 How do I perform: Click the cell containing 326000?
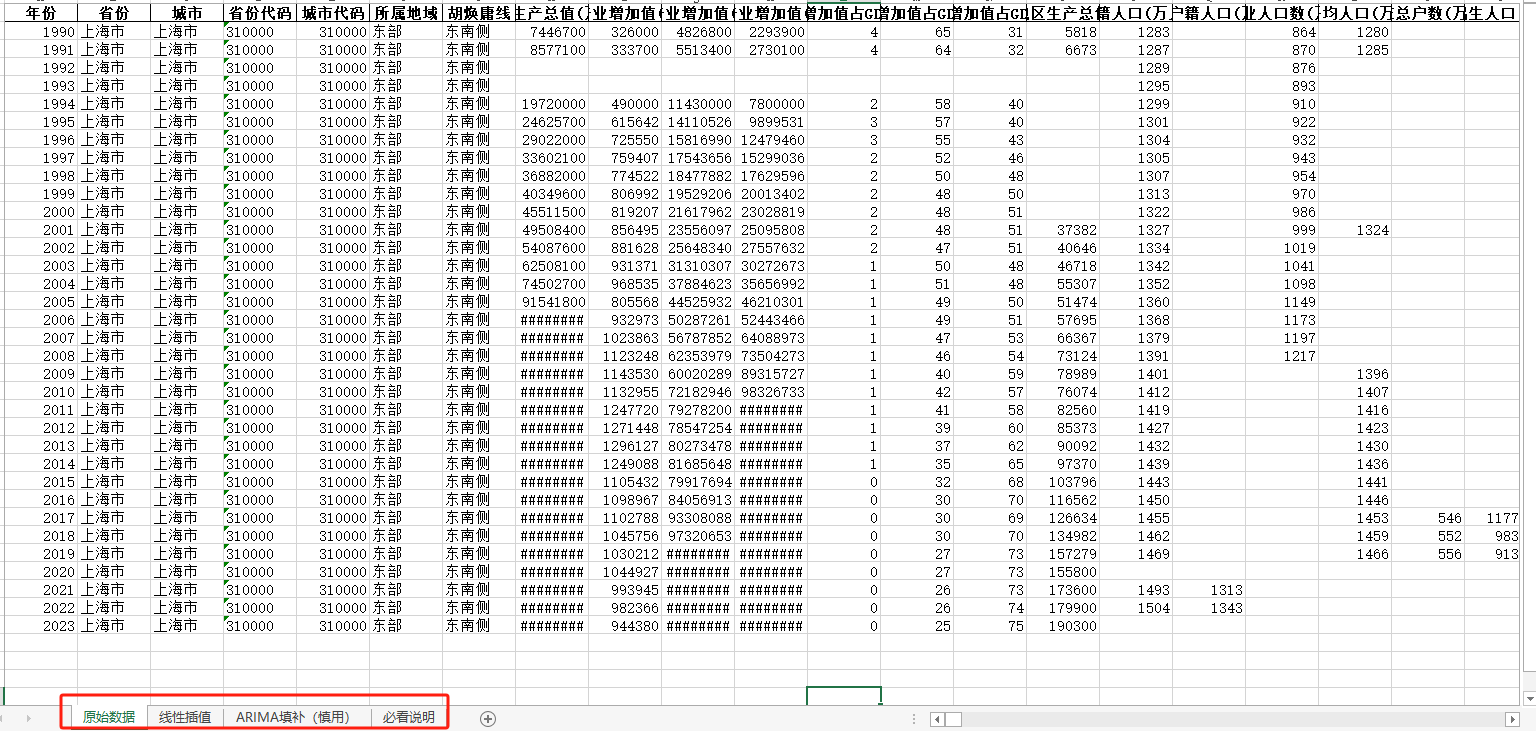pos(625,32)
